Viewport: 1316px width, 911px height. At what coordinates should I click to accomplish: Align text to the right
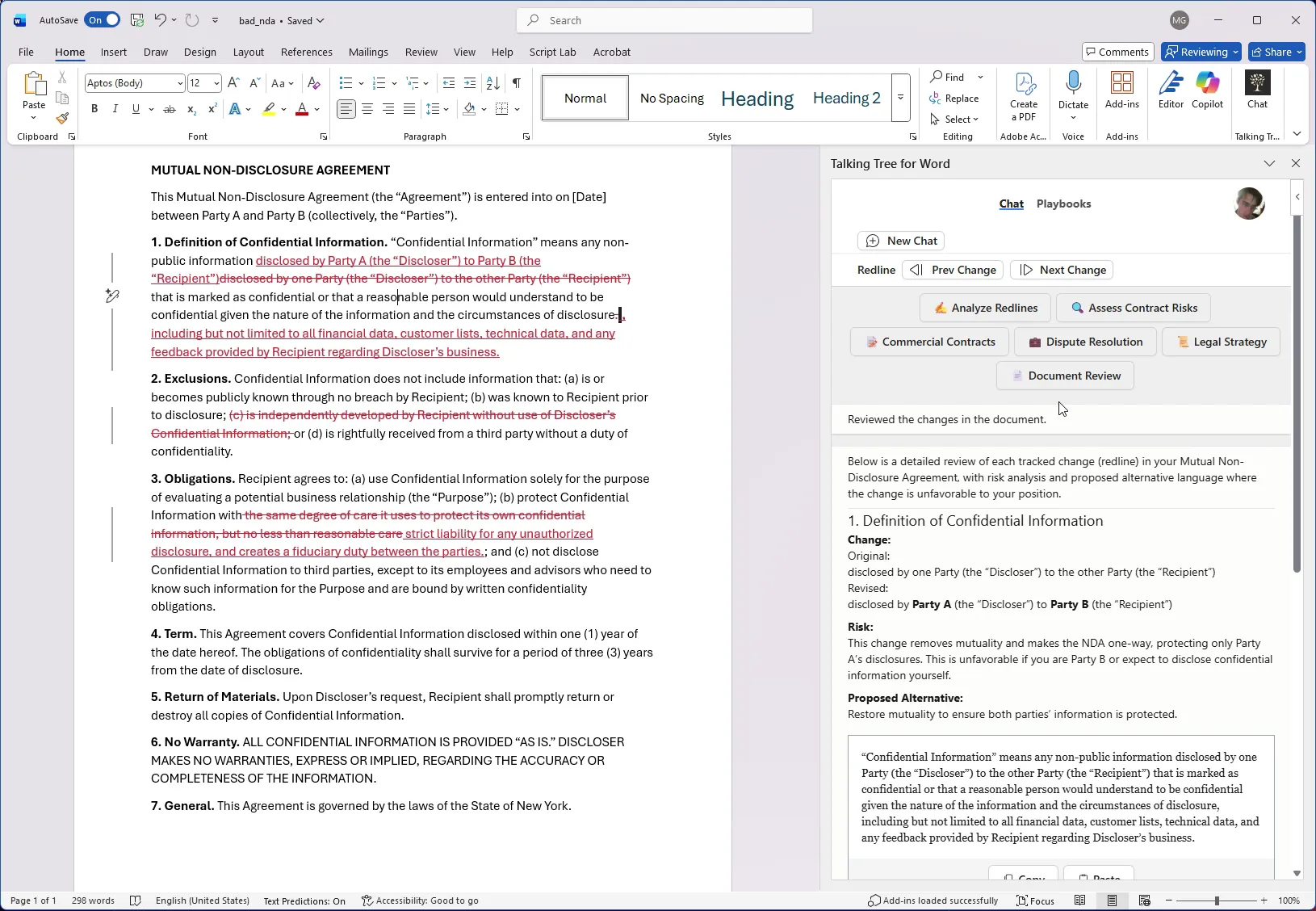pyautogui.click(x=388, y=109)
